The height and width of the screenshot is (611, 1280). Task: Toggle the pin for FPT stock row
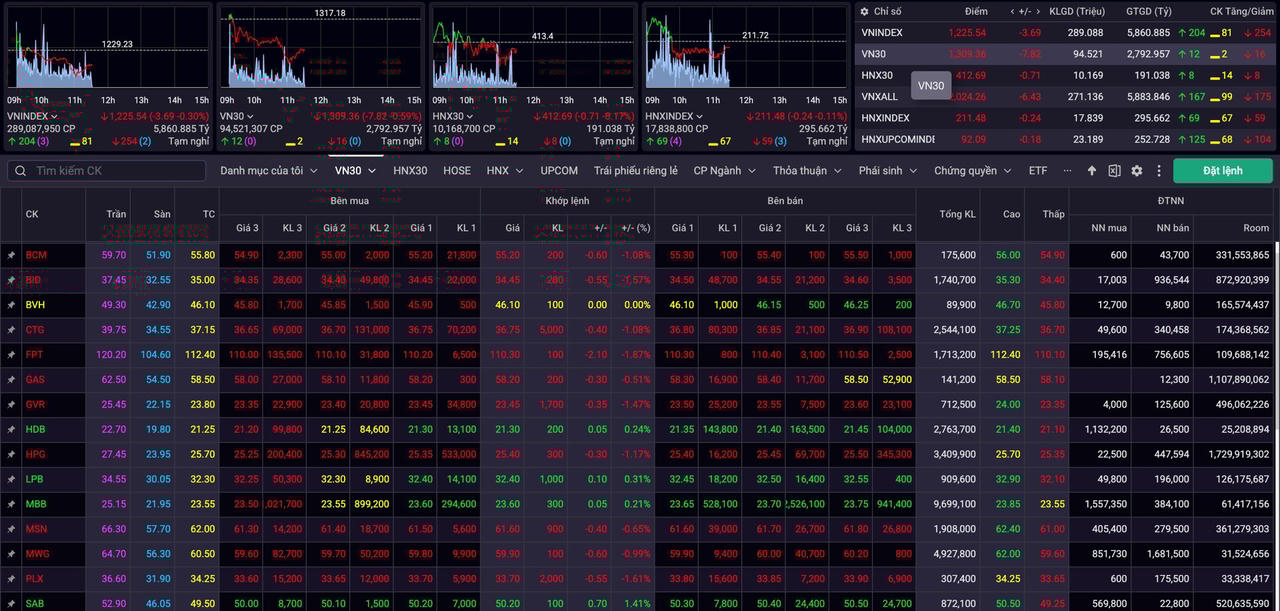11,355
